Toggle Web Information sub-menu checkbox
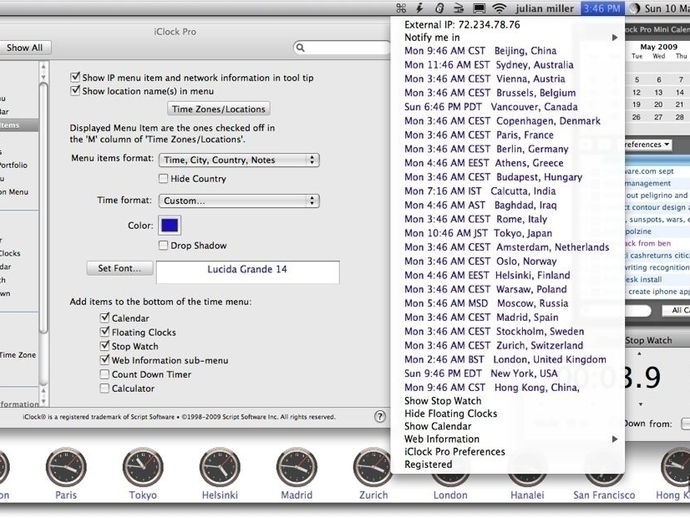This screenshot has height=518, width=690. pyautogui.click(x=104, y=360)
